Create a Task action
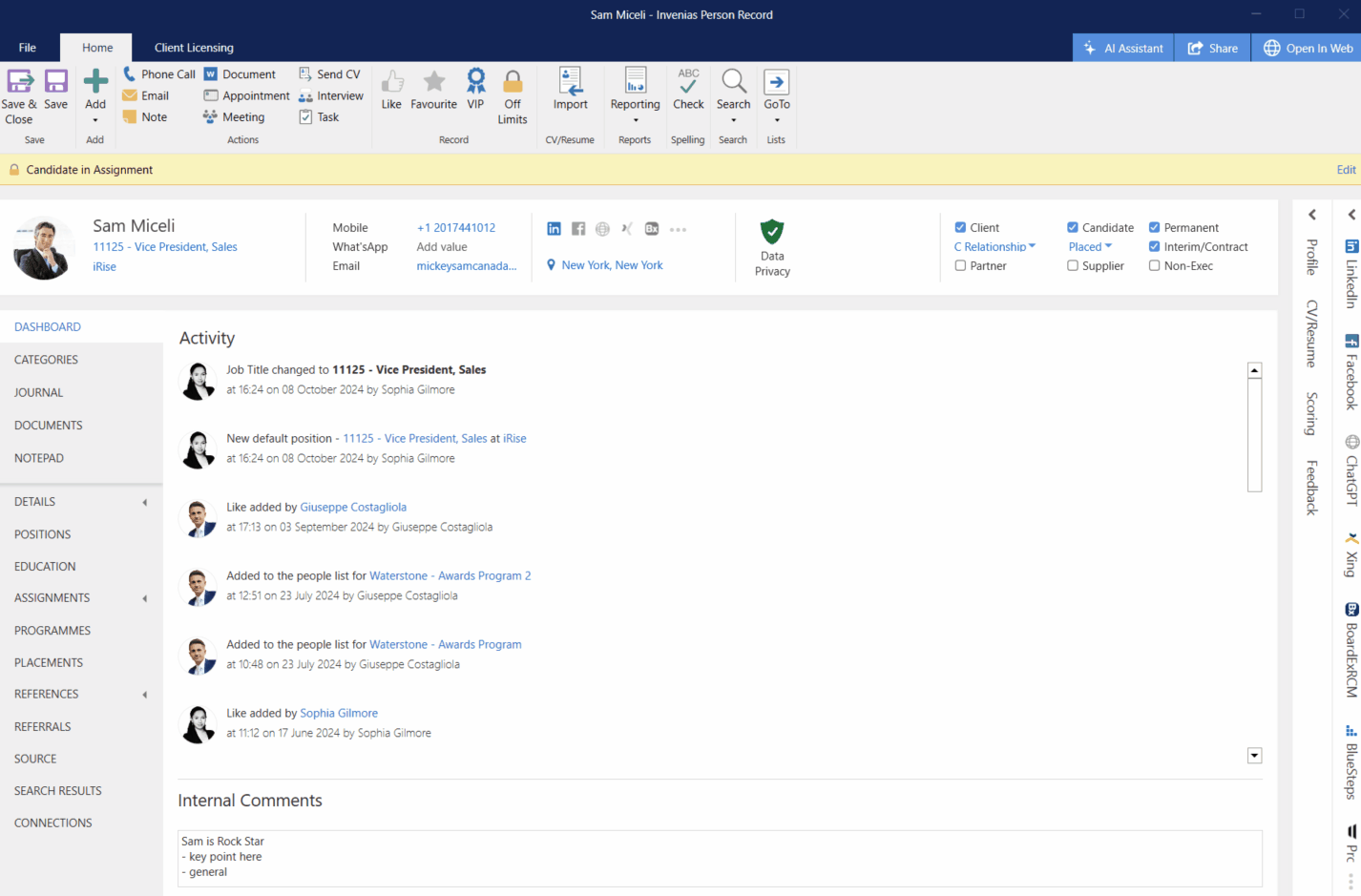The height and width of the screenshot is (896, 1361). point(319,117)
